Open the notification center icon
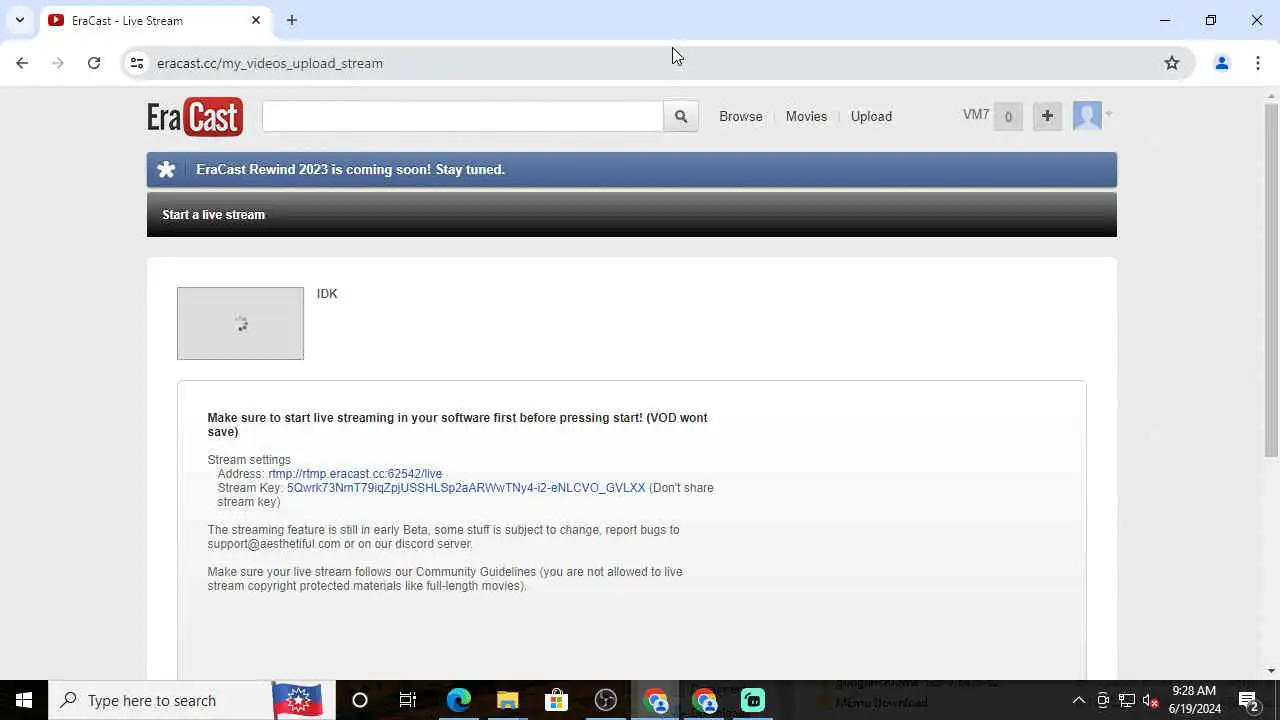 (1249, 700)
